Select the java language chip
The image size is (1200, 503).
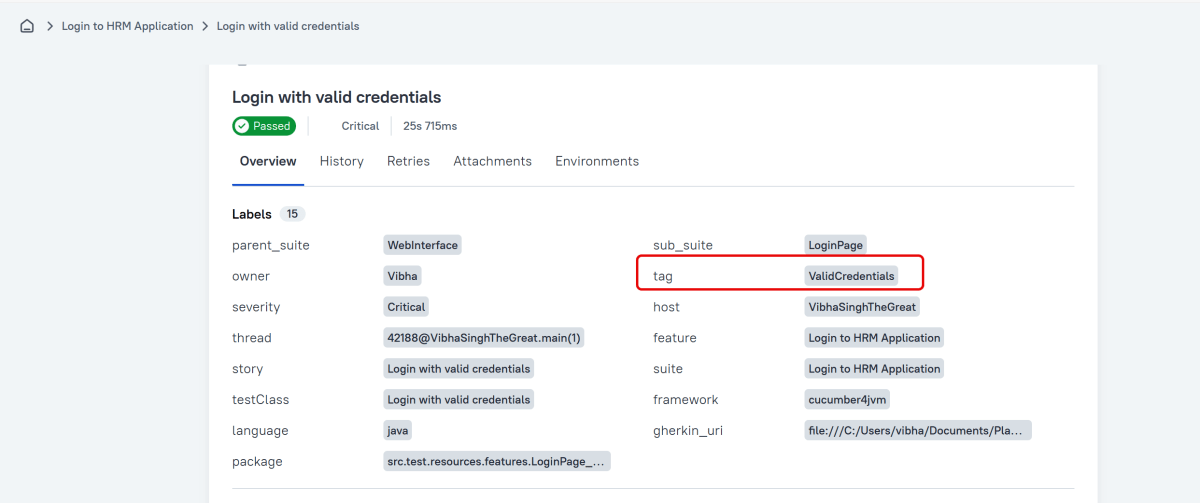coord(398,431)
